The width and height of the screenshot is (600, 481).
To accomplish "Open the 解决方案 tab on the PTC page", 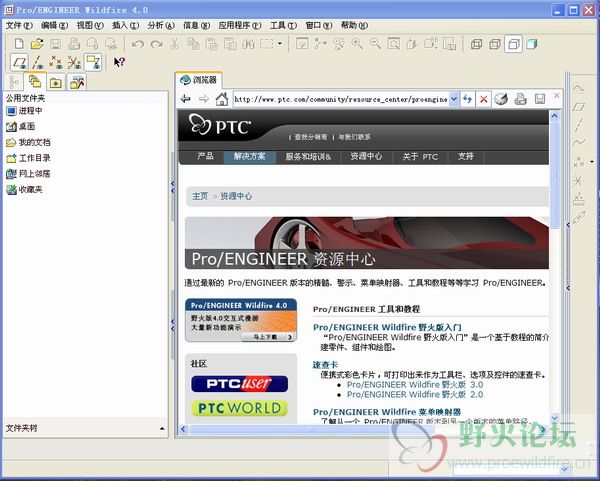I will click(x=249, y=157).
